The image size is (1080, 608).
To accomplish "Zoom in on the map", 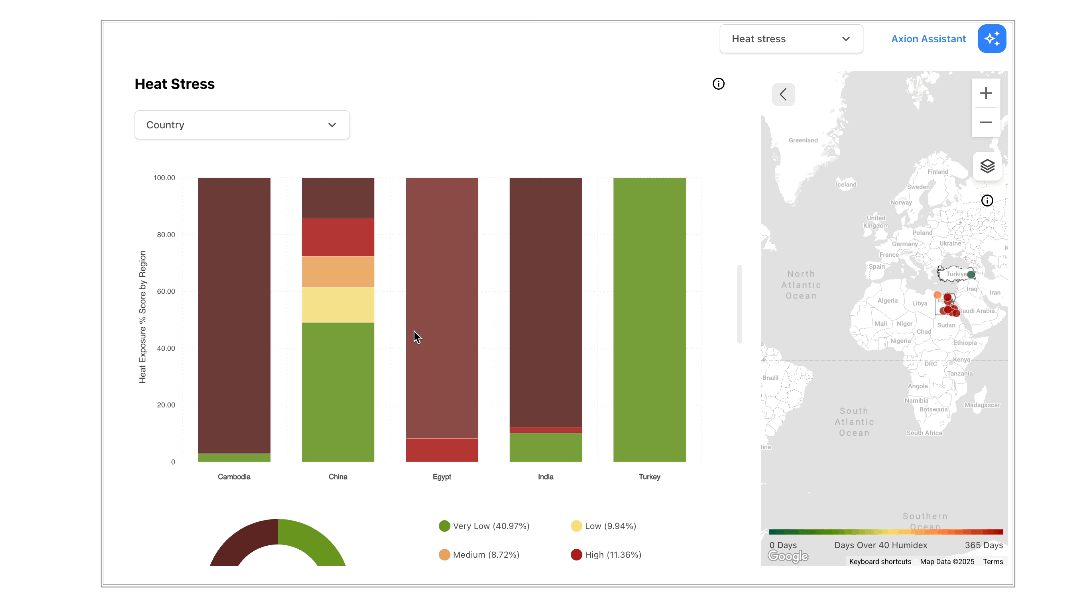I will (986, 93).
